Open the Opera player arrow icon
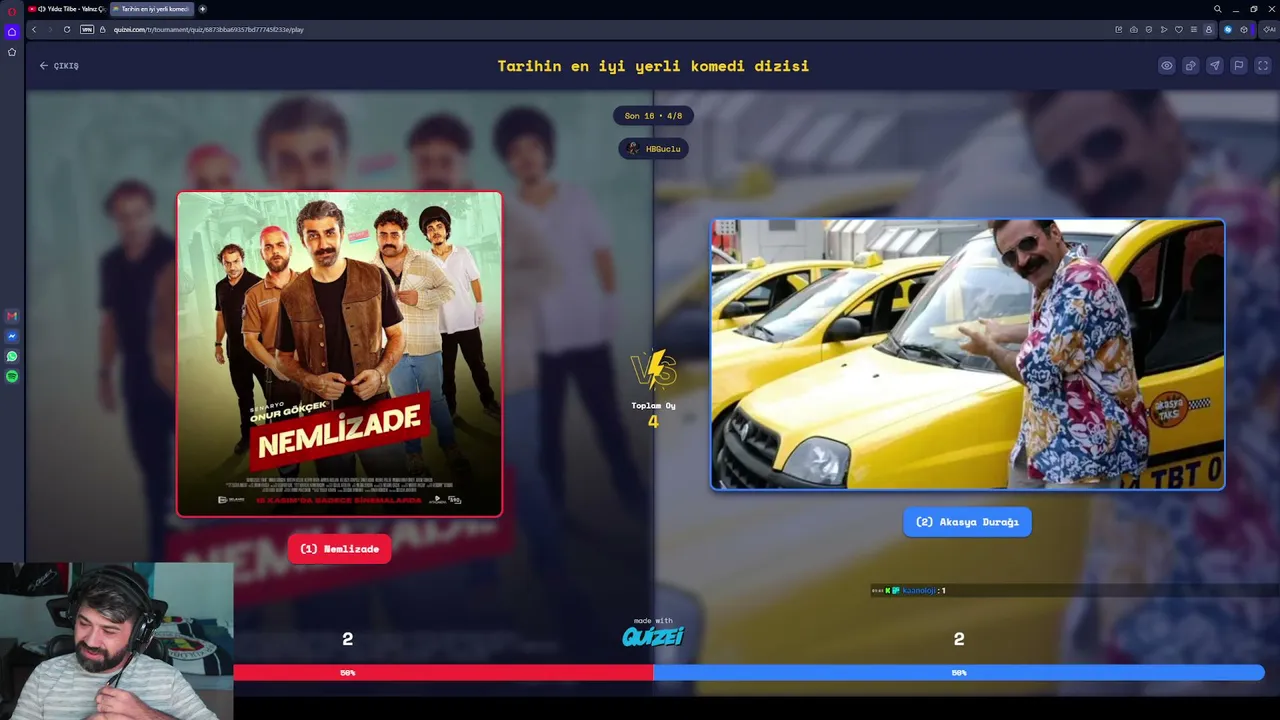 tap(1164, 29)
